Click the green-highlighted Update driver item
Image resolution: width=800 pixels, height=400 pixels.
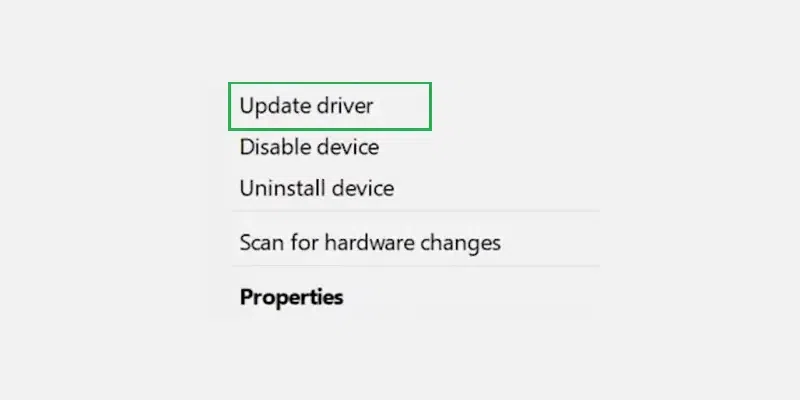click(x=330, y=106)
